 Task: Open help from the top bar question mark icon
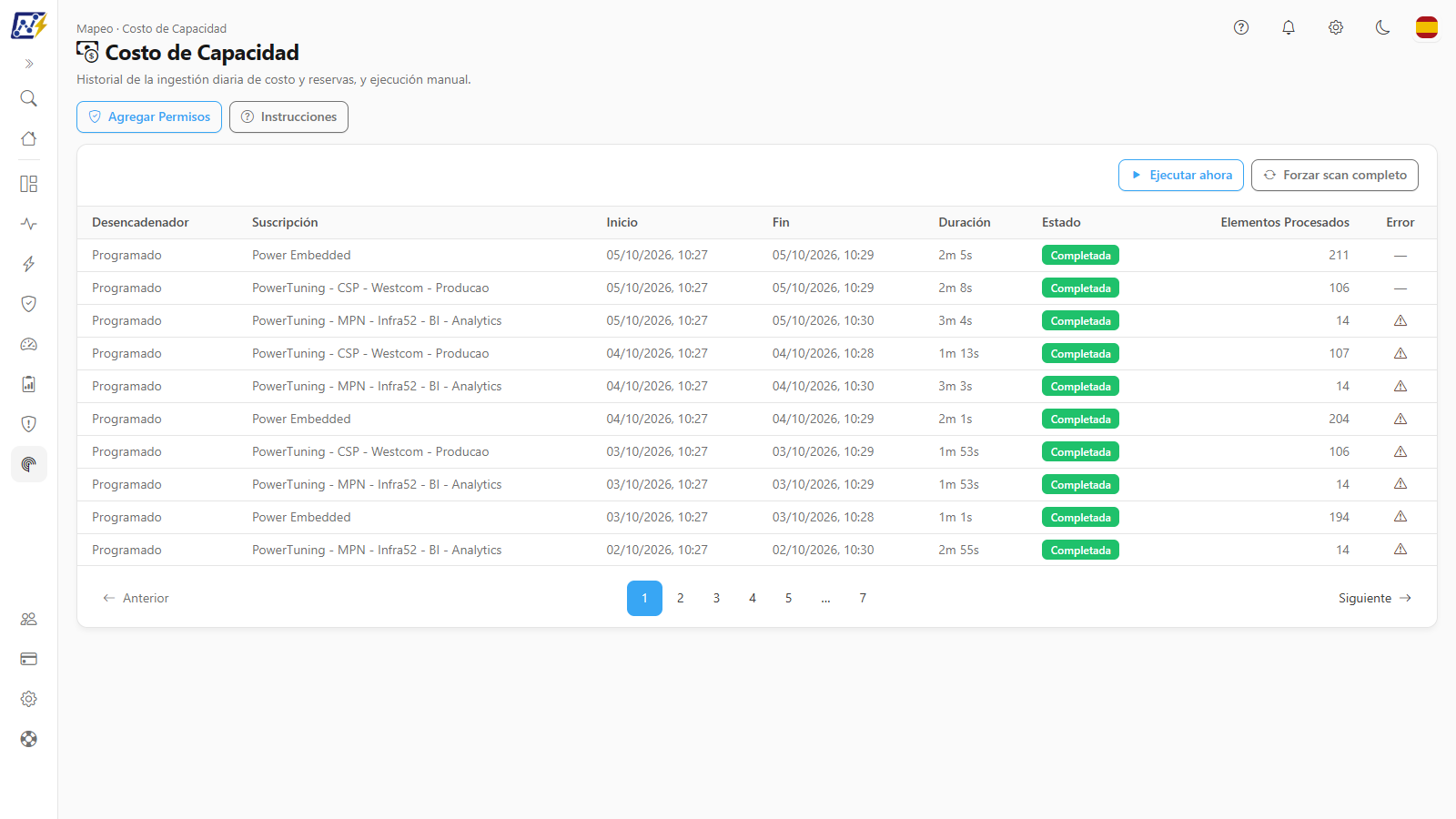pyautogui.click(x=1241, y=27)
